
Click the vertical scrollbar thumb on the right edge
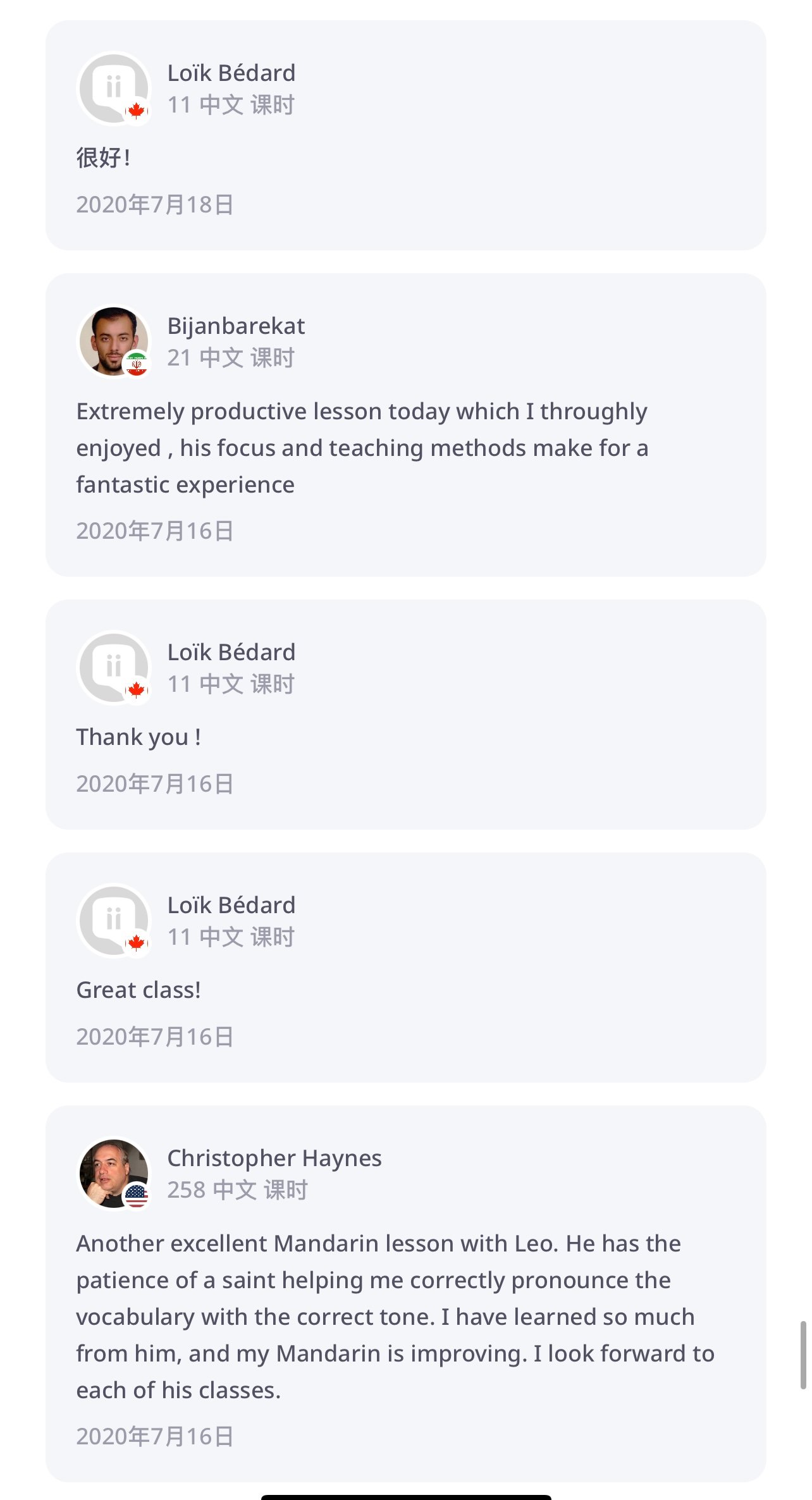pyautogui.click(x=803, y=1355)
